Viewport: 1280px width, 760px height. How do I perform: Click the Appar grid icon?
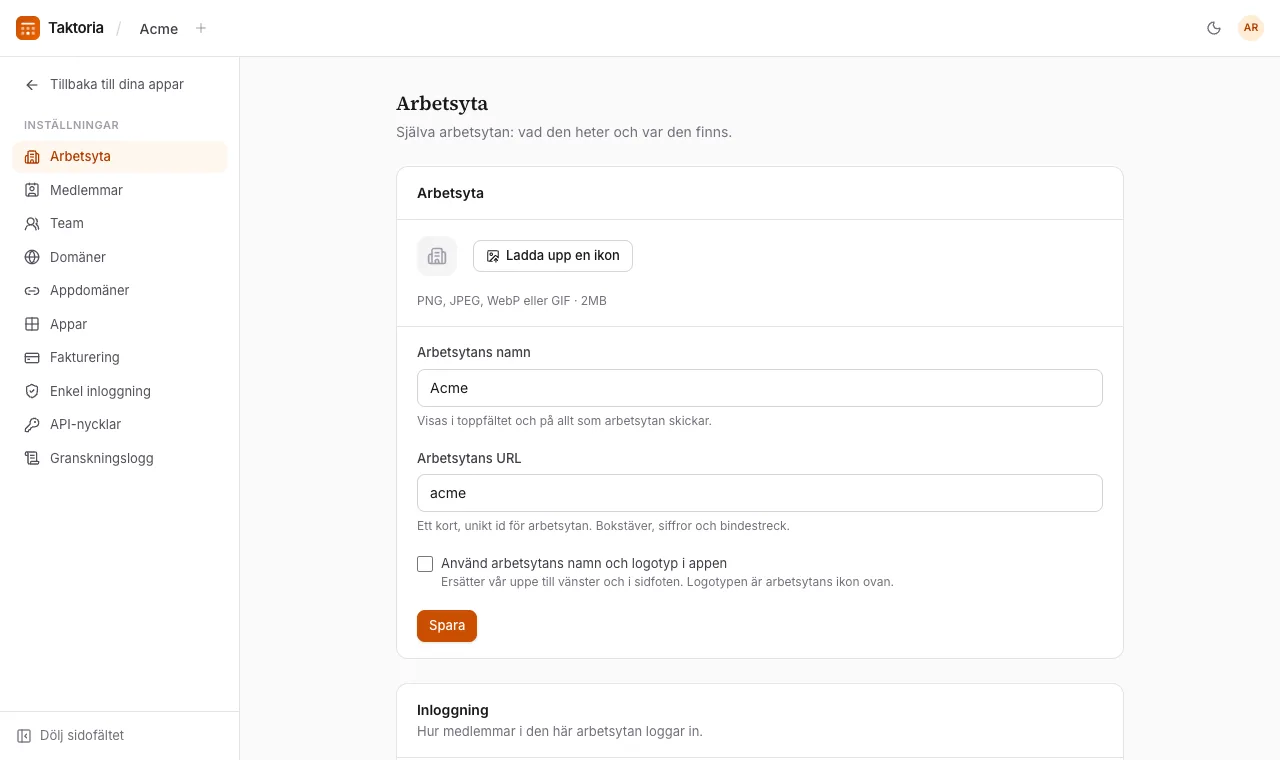[32, 324]
